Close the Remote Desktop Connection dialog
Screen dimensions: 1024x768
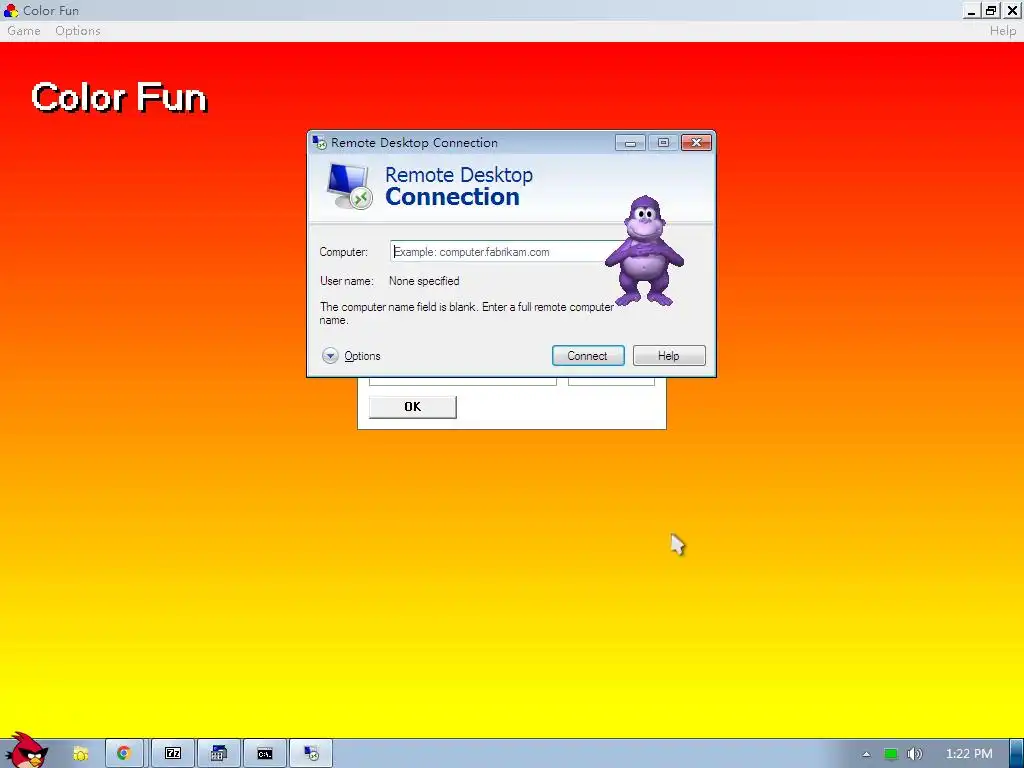(696, 142)
